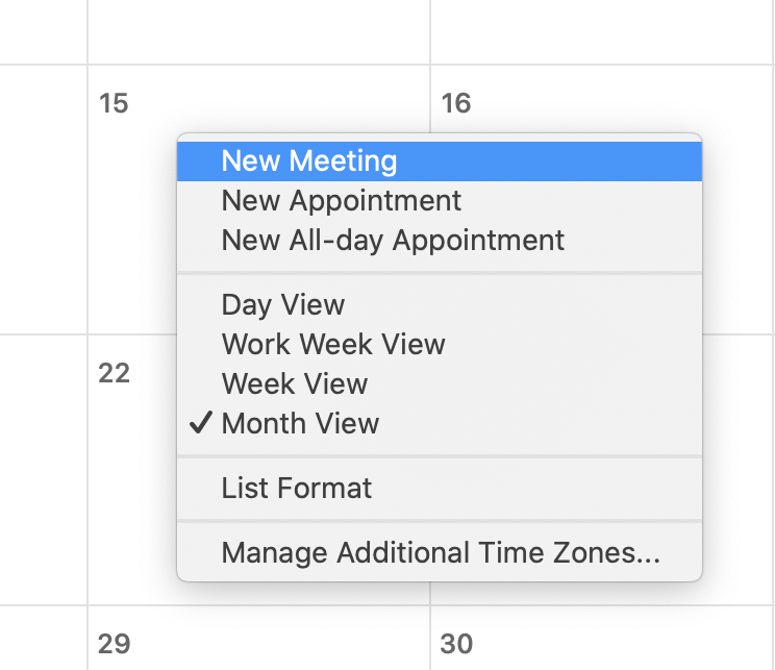
Task: Click the partial cell left of day 22
Action: 42,470
